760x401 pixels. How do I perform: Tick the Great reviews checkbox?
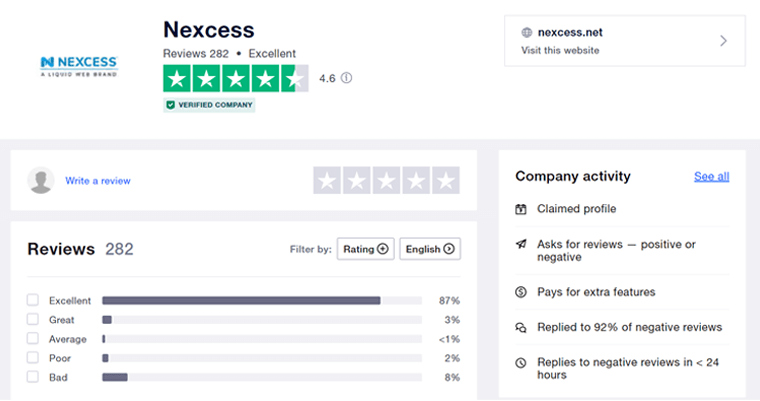point(33,319)
